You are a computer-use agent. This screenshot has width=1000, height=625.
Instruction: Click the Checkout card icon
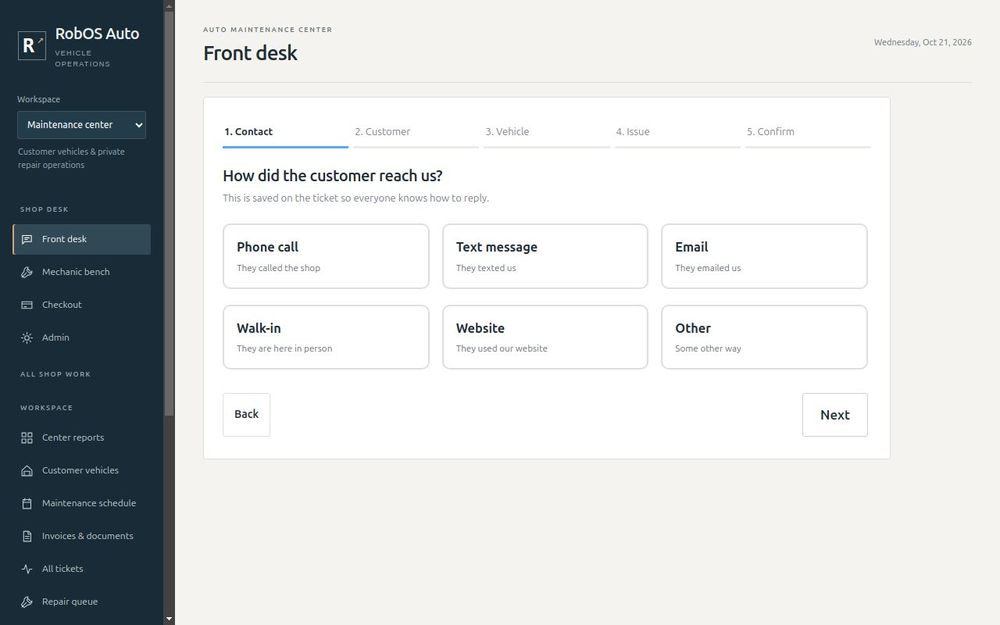click(27, 305)
